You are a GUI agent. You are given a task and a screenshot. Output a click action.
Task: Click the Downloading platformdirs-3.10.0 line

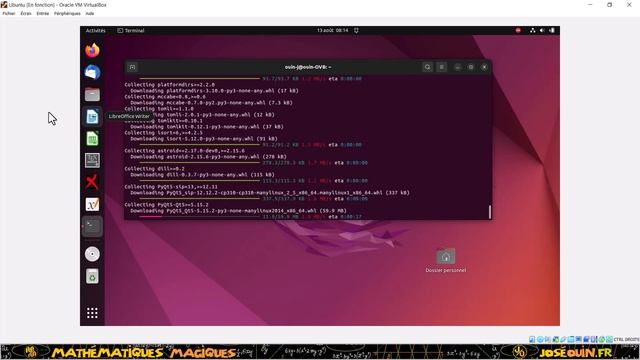pos(214,91)
